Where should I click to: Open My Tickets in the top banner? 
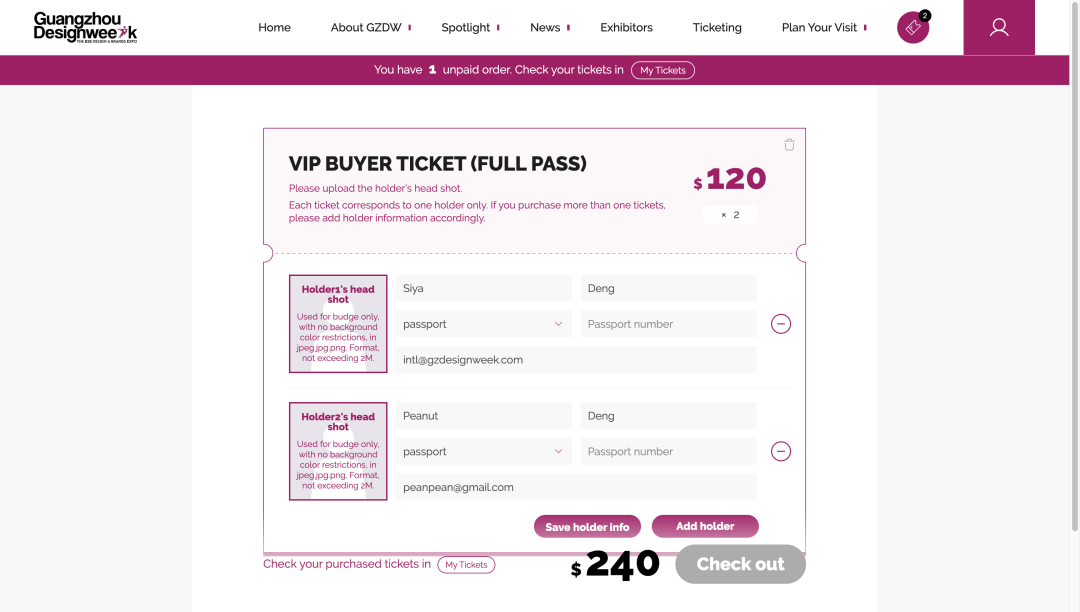tap(662, 70)
